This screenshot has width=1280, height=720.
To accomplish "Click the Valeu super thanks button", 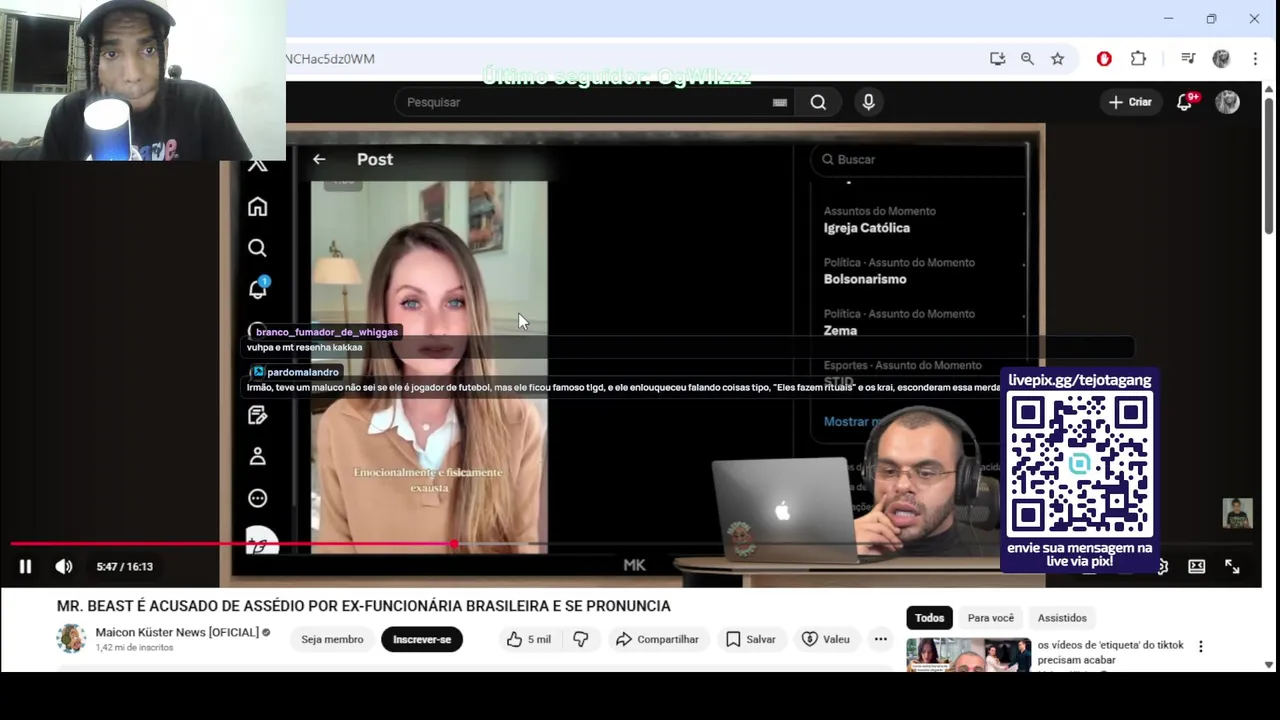I will 826,639.
